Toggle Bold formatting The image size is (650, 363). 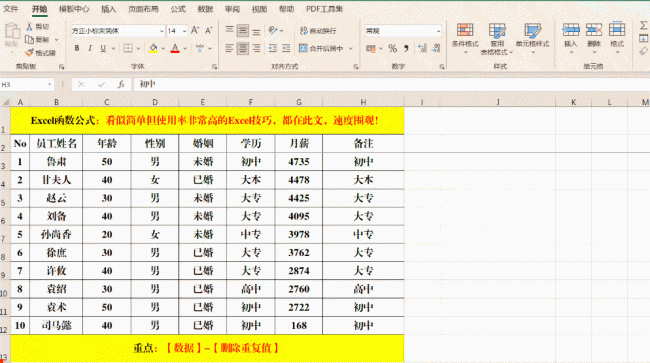77,48
